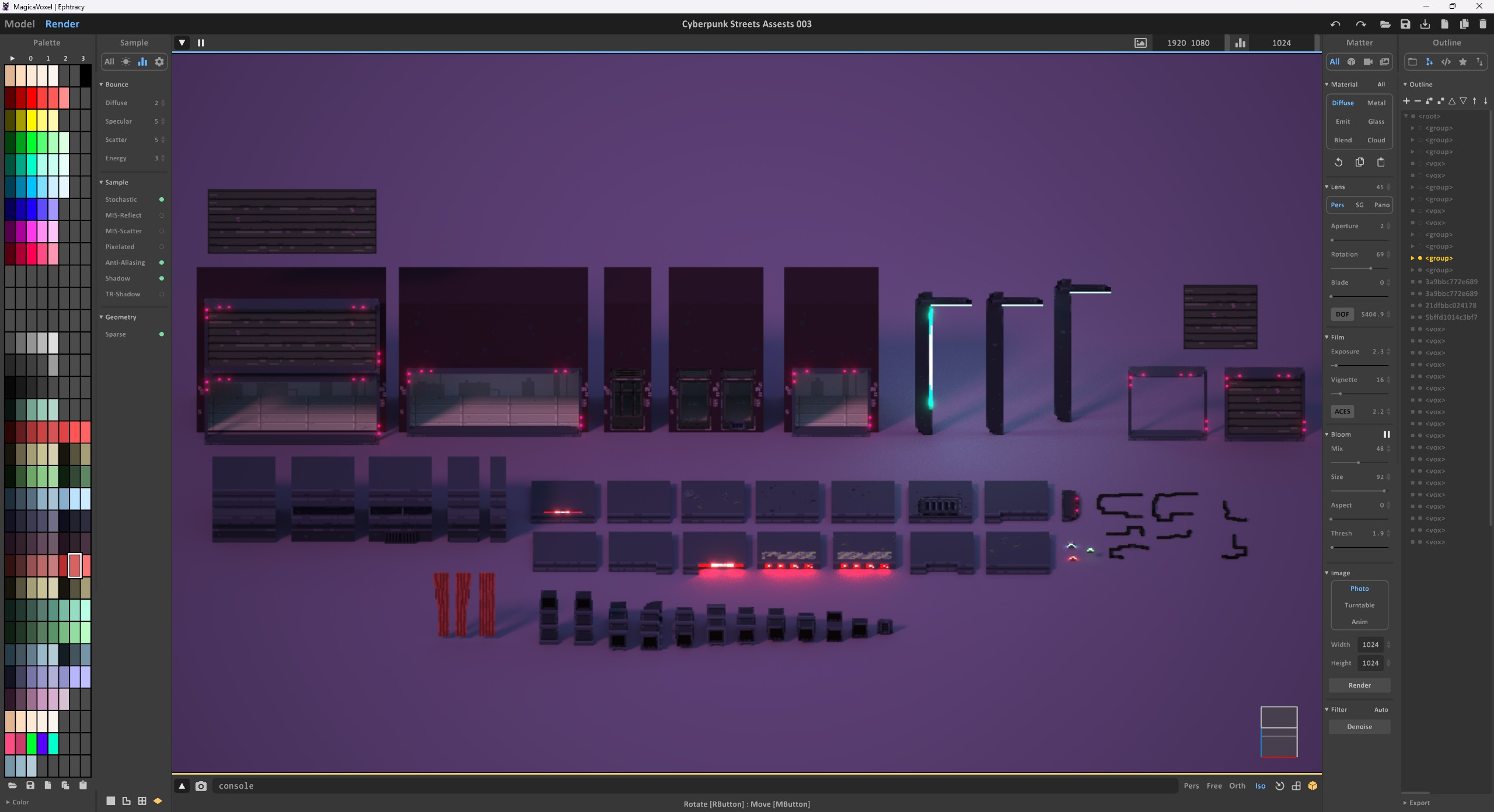1494x812 pixels.
Task: Collapse the Image section
Action: (x=1327, y=573)
